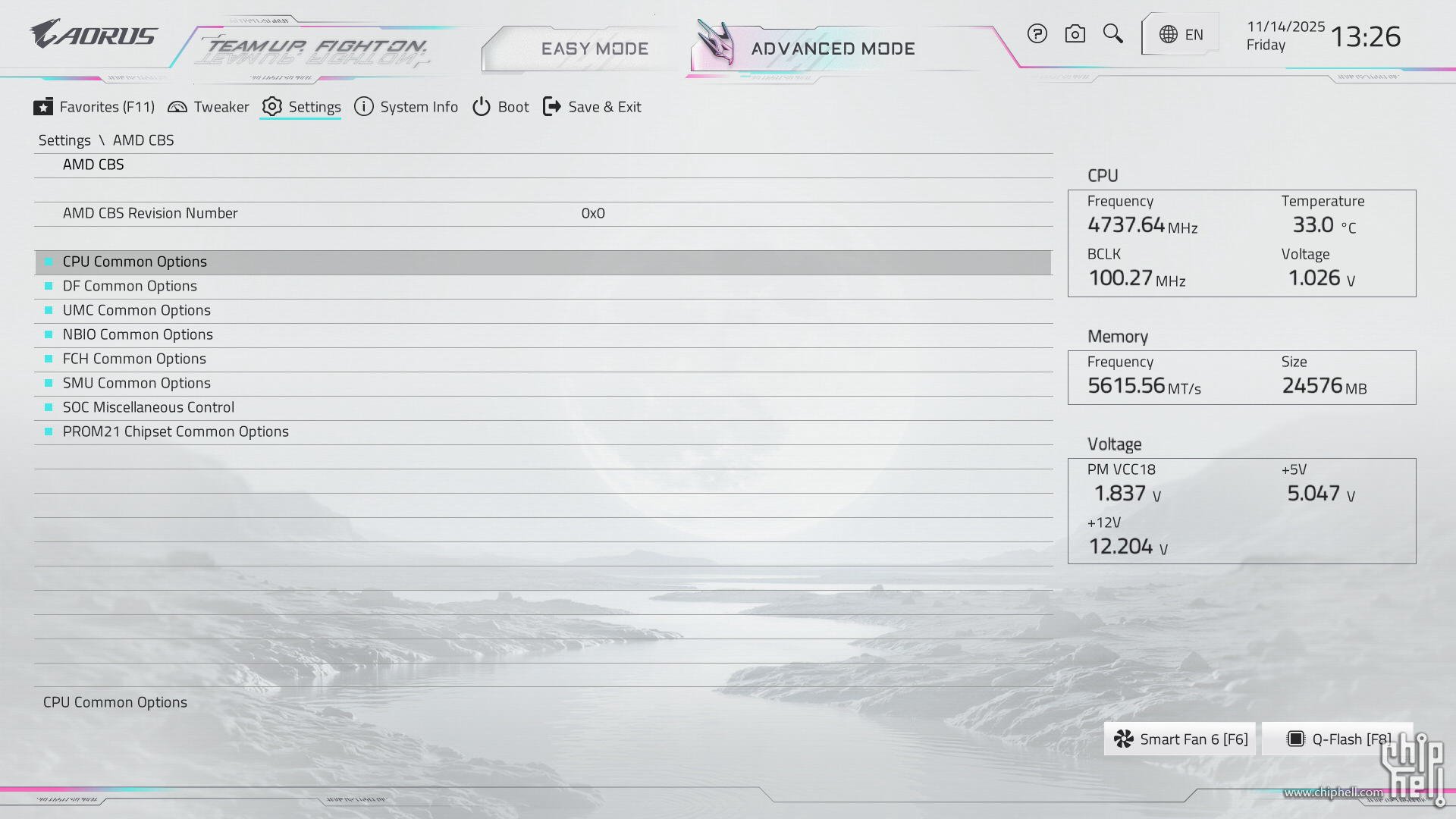
Task: Click the globe language icon
Action: (x=1169, y=35)
